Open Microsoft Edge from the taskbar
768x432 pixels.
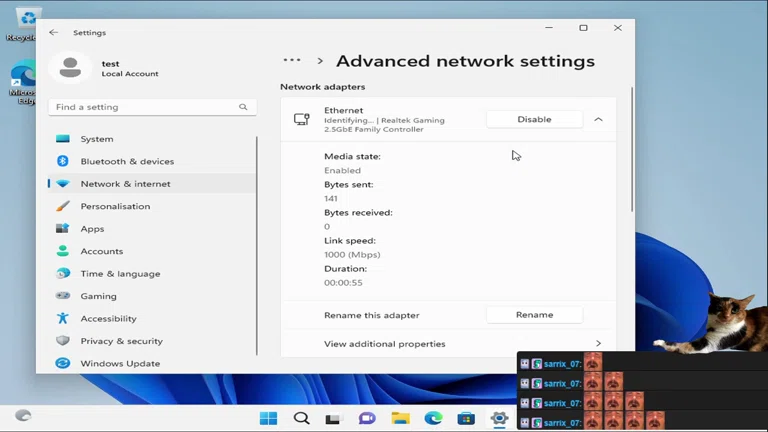click(433, 418)
